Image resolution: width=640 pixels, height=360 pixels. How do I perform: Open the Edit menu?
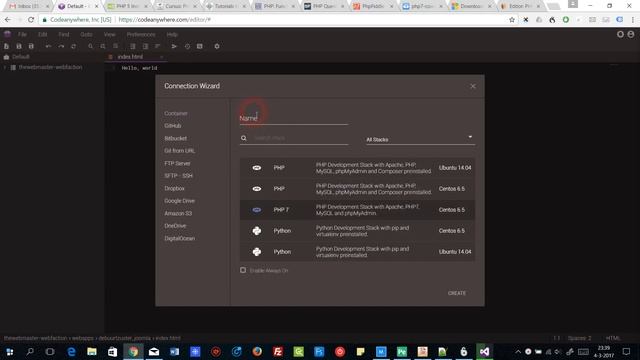pos(43,34)
